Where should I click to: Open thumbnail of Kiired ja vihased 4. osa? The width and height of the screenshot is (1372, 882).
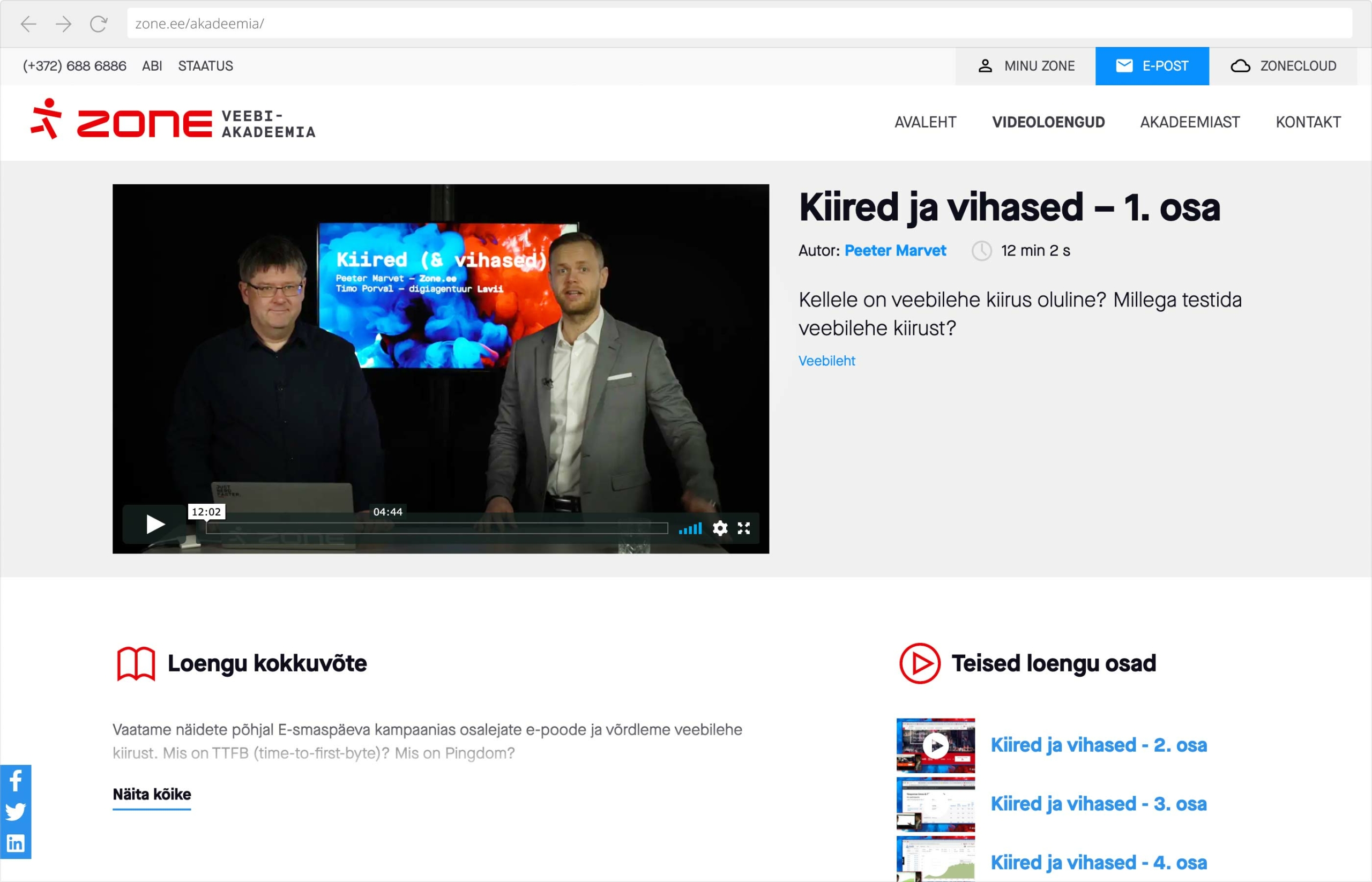click(936, 859)
